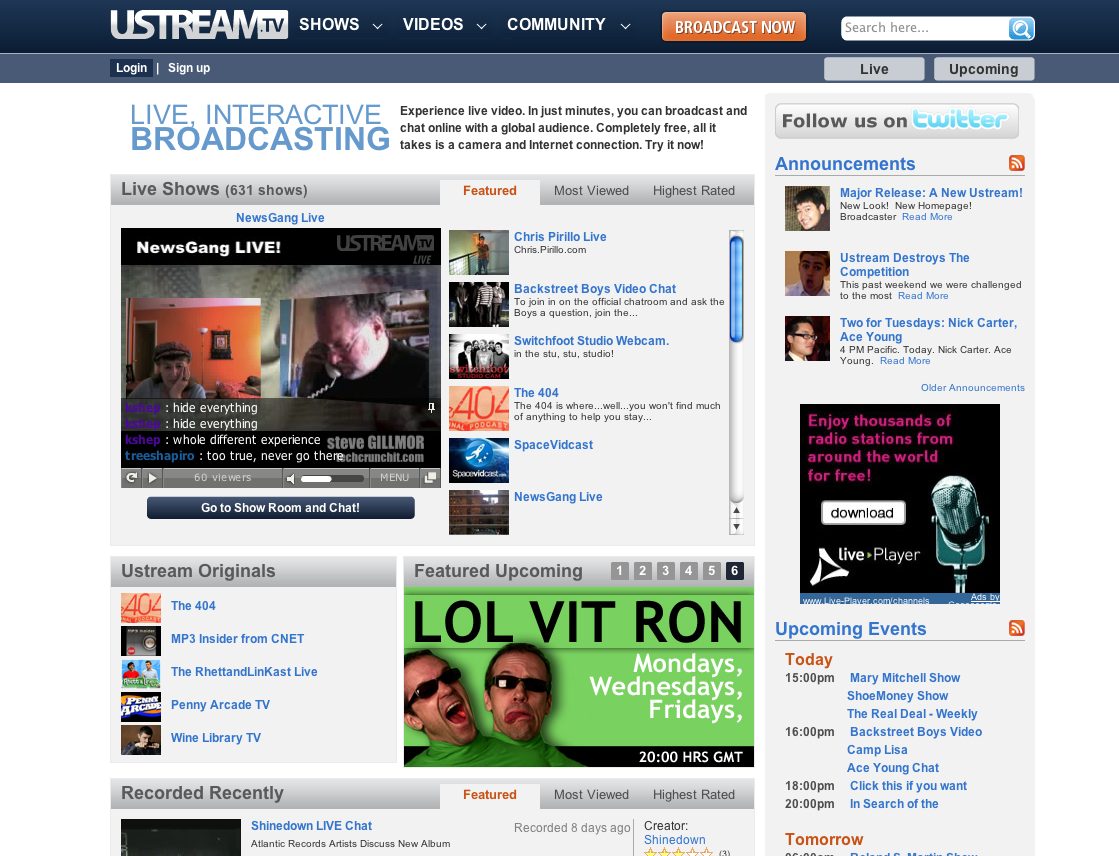Open the Announcements RSS feed icon
This screenshot has height=856, width=1119.
pyautogui.click(x=1017, y=163)
